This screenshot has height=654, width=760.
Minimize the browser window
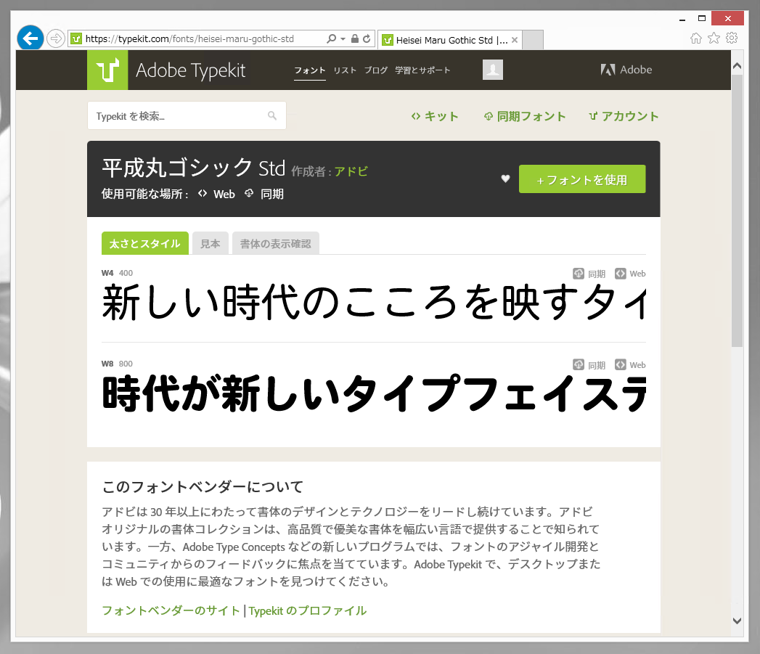(682, 18)
